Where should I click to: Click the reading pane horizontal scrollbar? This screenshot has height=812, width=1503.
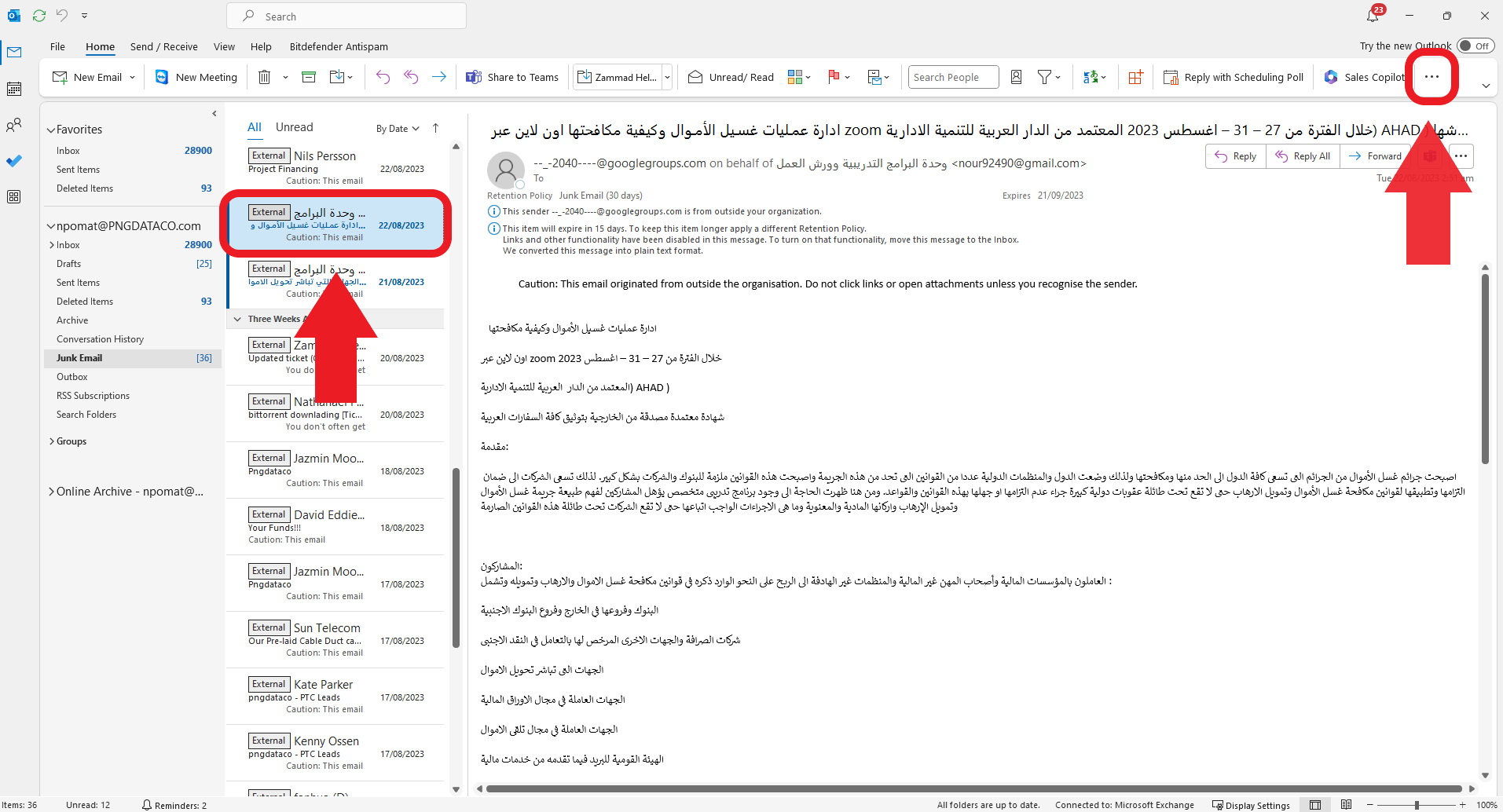pyautogui.click(x=974, y=788)
